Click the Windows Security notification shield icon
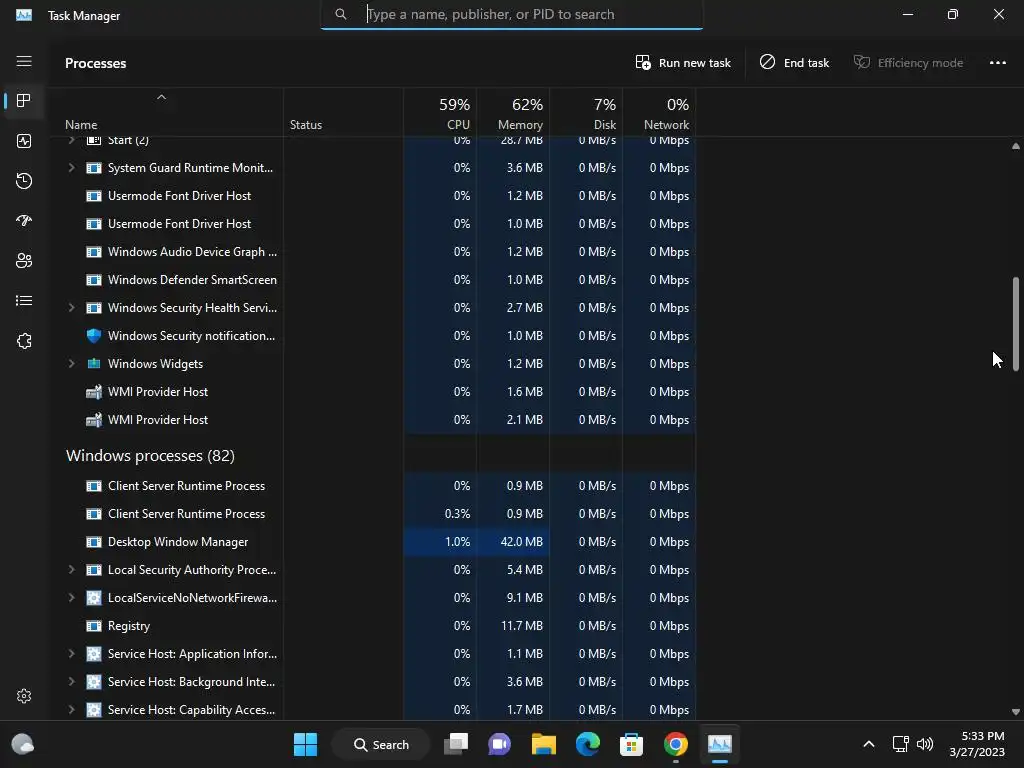The image size is (1024, 768). 94,336
